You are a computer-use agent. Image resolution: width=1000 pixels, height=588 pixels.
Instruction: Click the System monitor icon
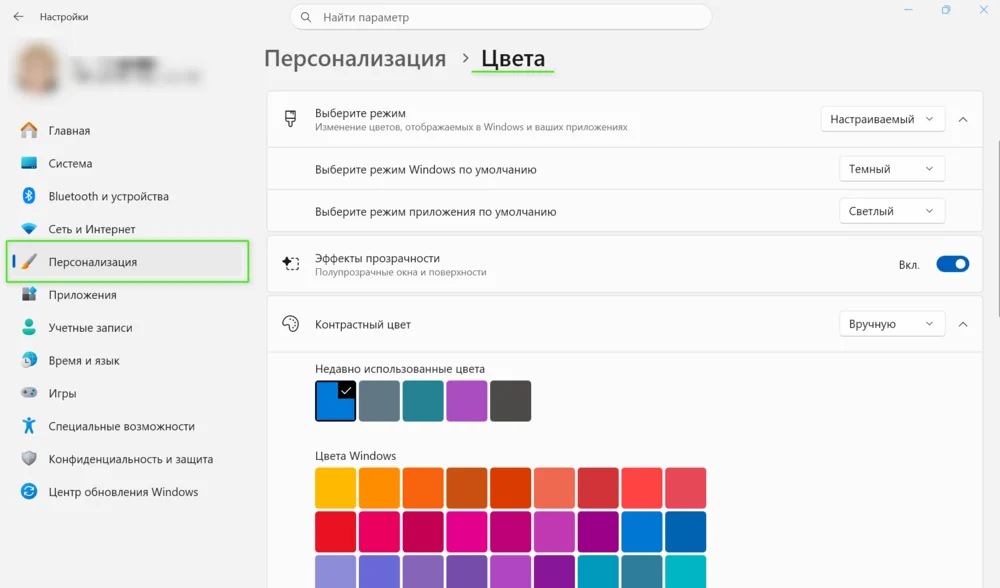click(x=29, y=163)
